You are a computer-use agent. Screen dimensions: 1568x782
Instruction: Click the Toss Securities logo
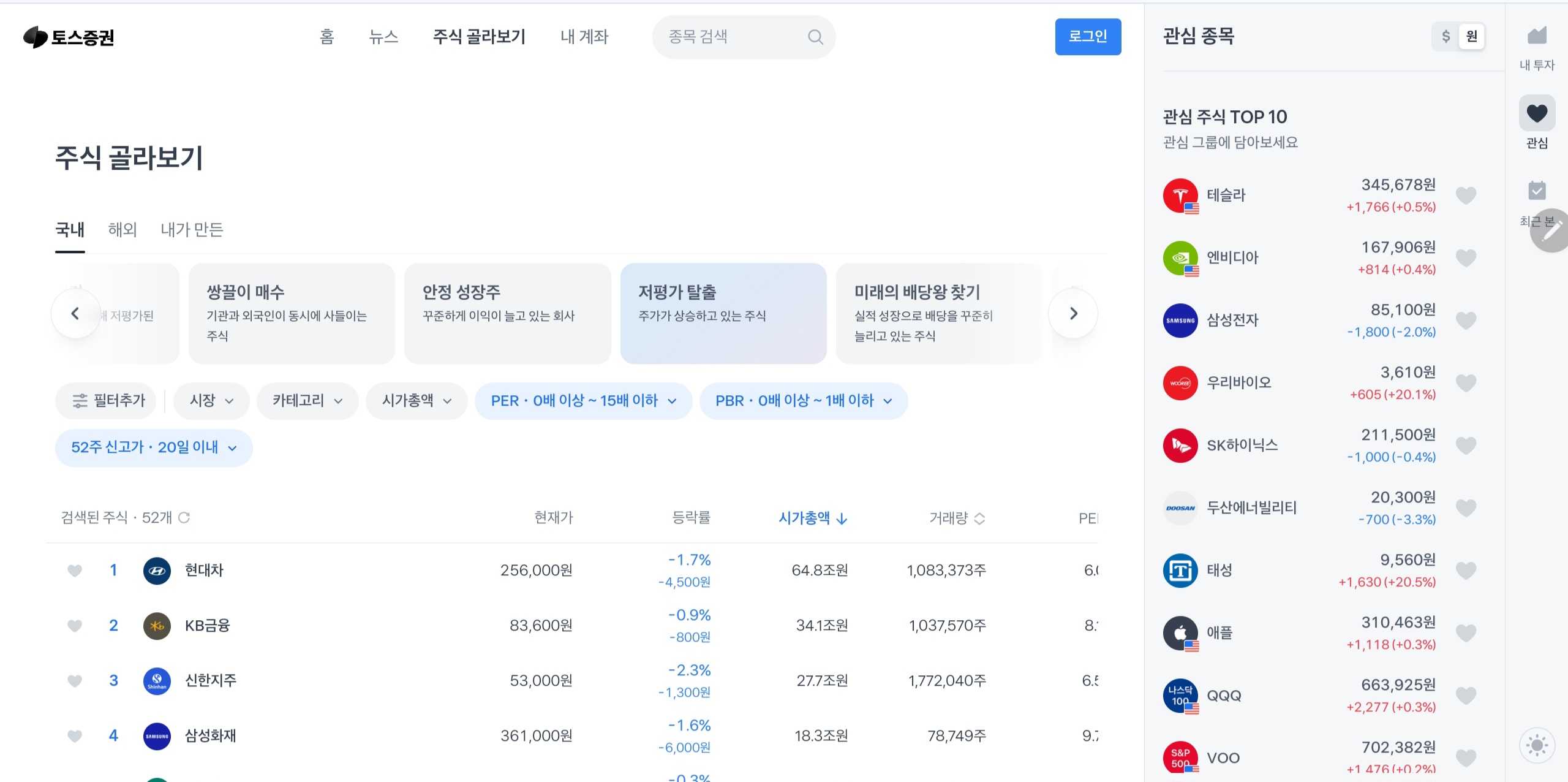(69, 37)
